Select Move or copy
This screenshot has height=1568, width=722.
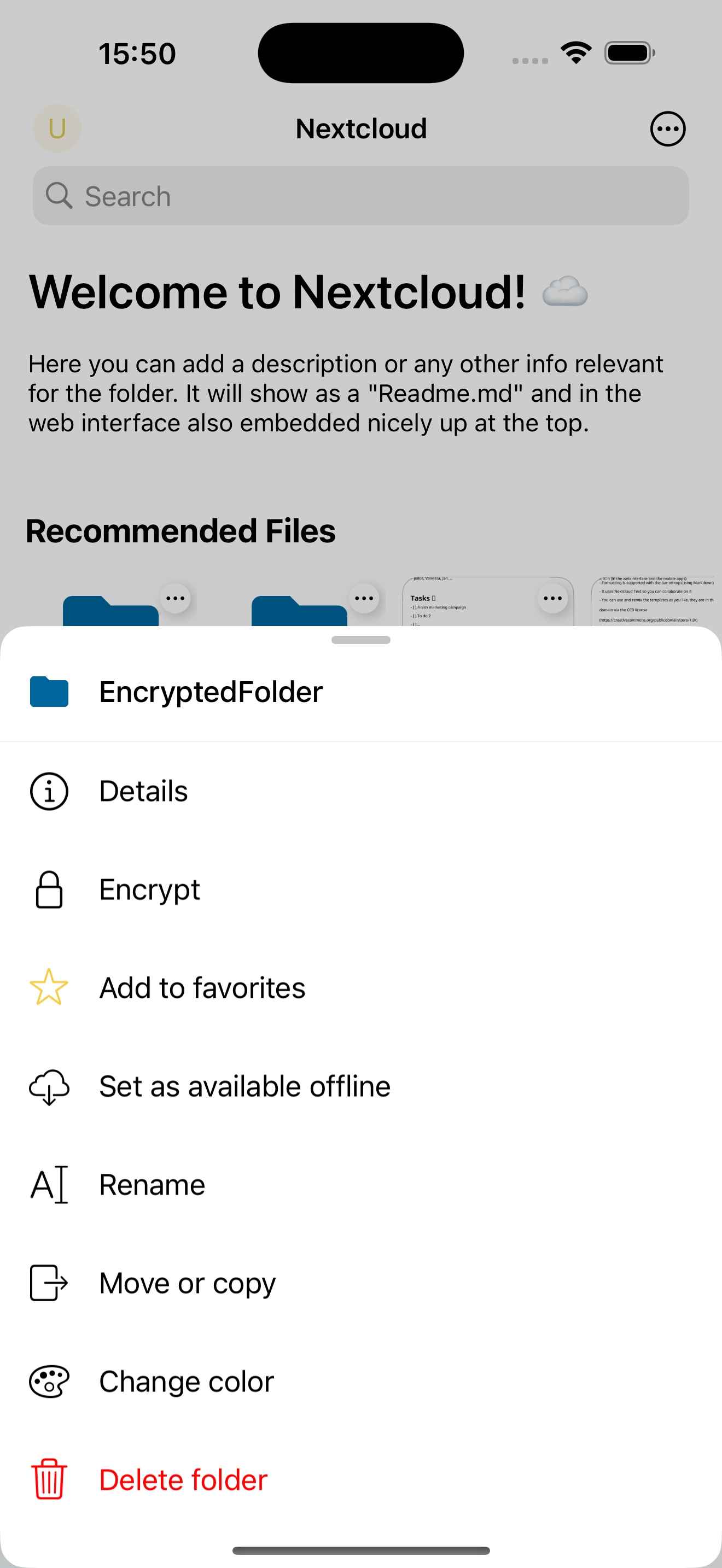(188, 1283)
